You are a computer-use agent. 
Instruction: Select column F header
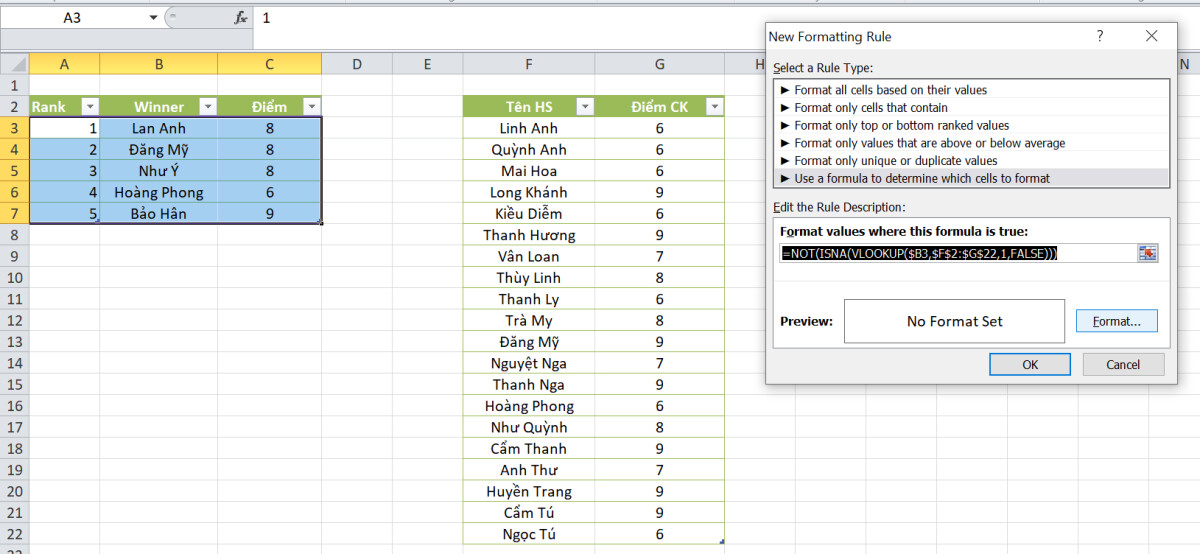tap(528, 64)
